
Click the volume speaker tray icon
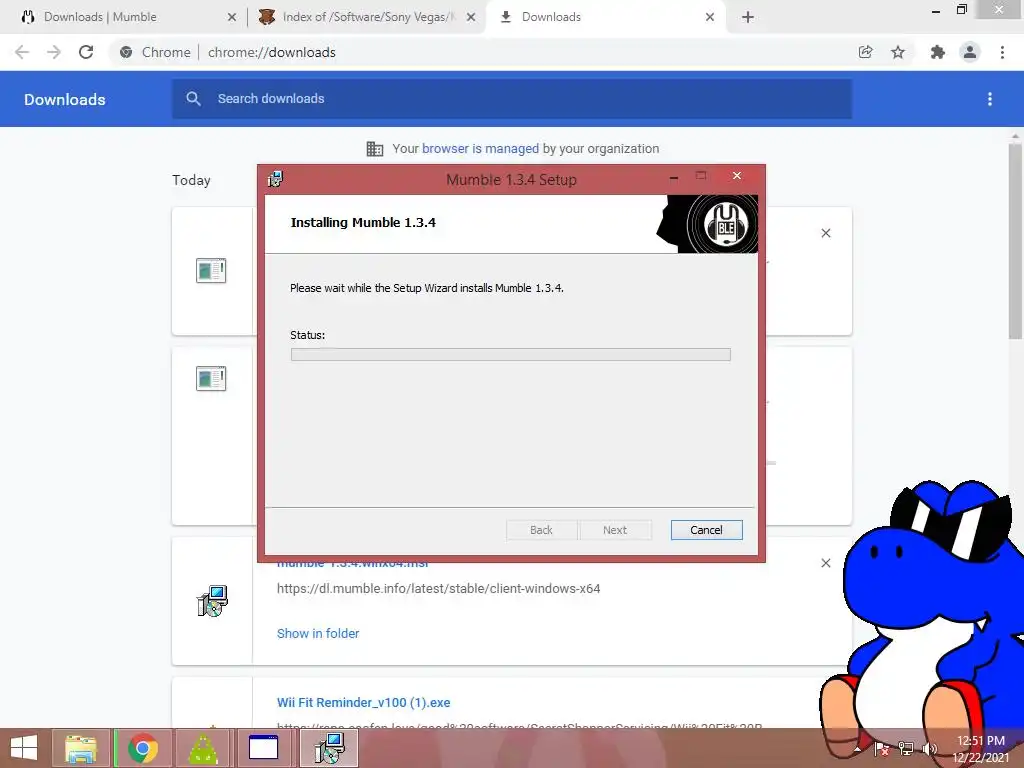click(x=929, y=749)
